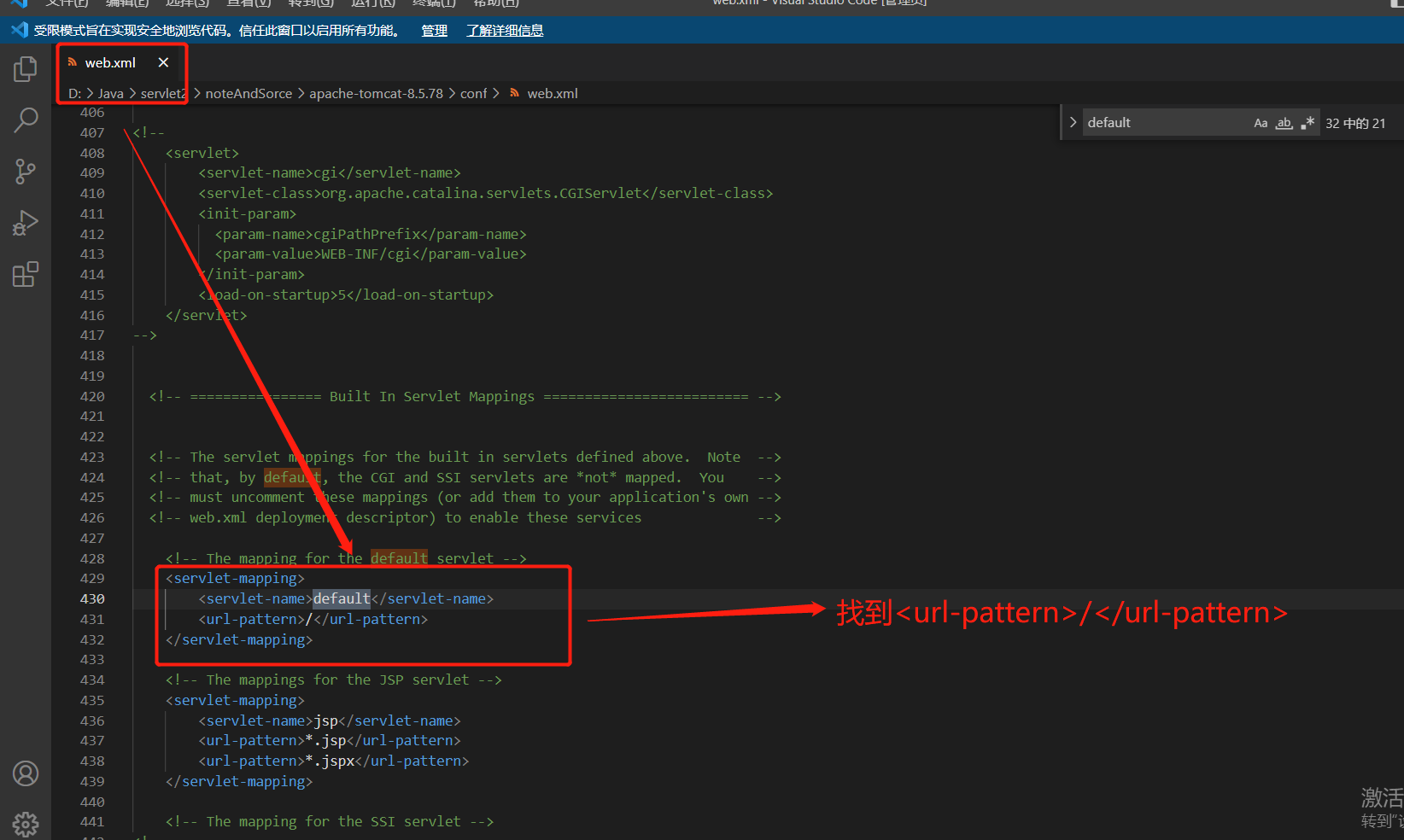Image resolution: width=1404 pixels, height=840 pixels.
Task: Click the 了解详细信息 link in banner
Action: pos(505,31)
